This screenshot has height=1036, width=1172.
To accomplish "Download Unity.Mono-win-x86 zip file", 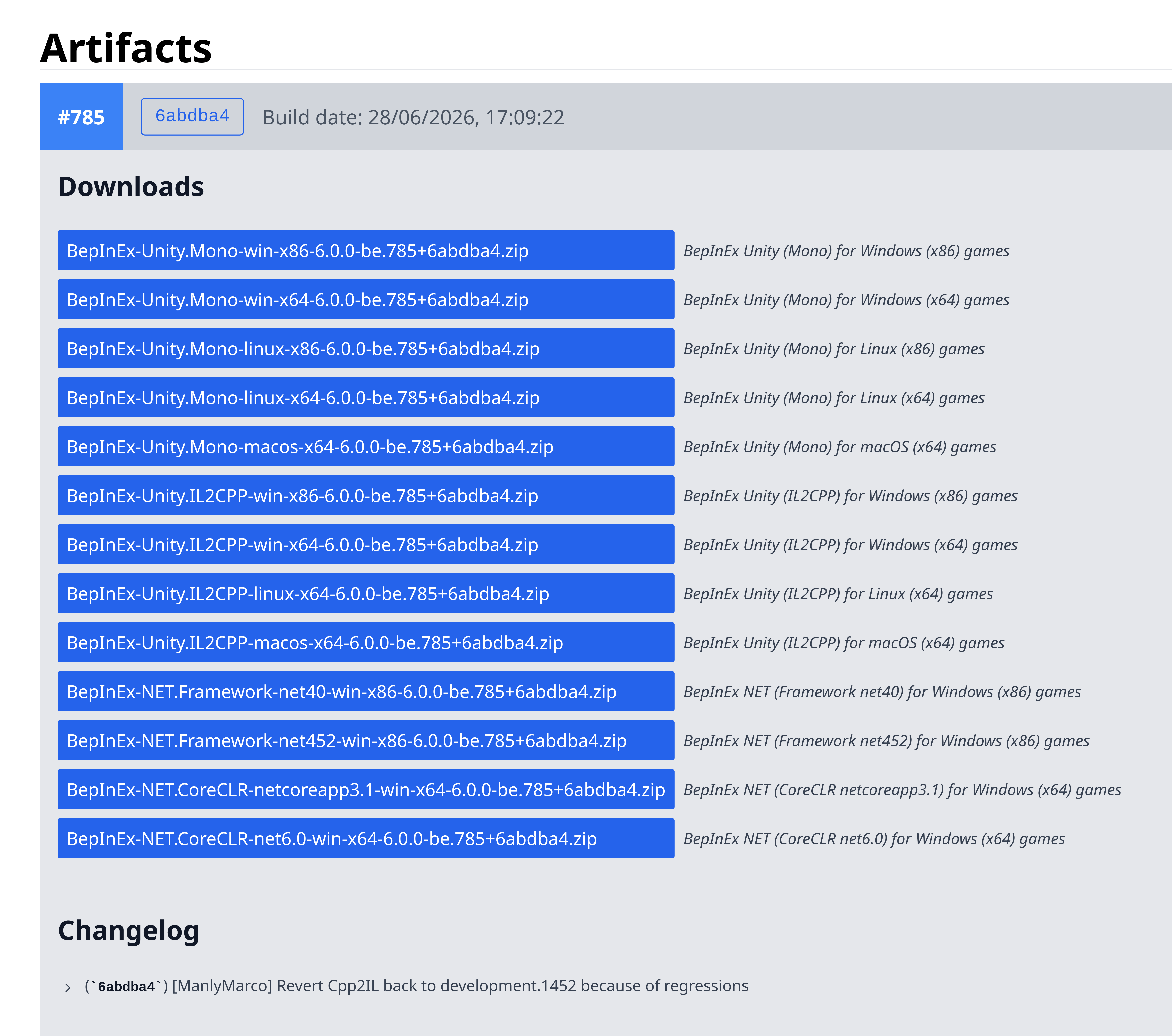I will point(366,251).
